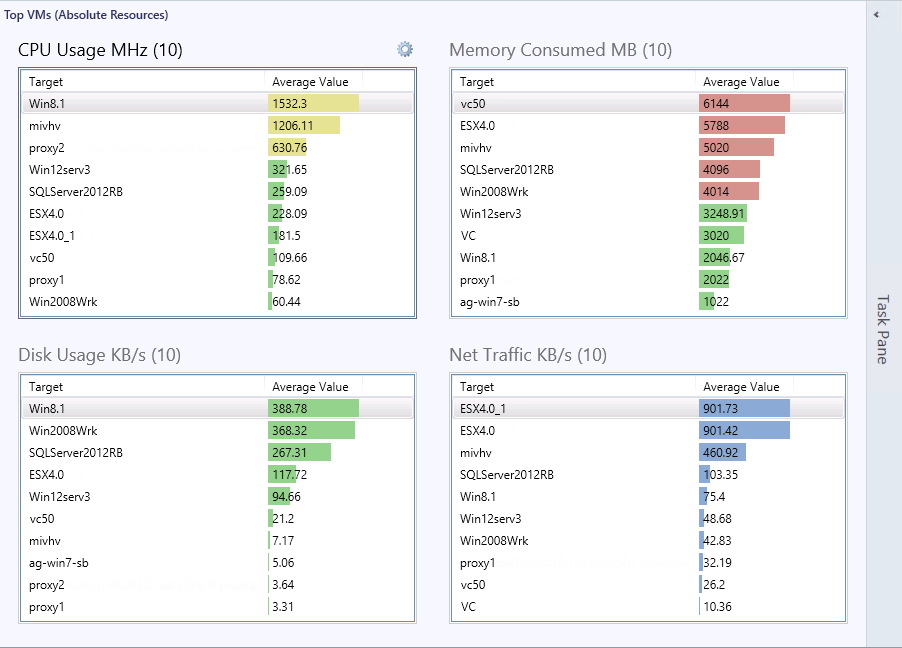
Task: Click the 1532.3 CPU usage bar
Action: point(313,103)
